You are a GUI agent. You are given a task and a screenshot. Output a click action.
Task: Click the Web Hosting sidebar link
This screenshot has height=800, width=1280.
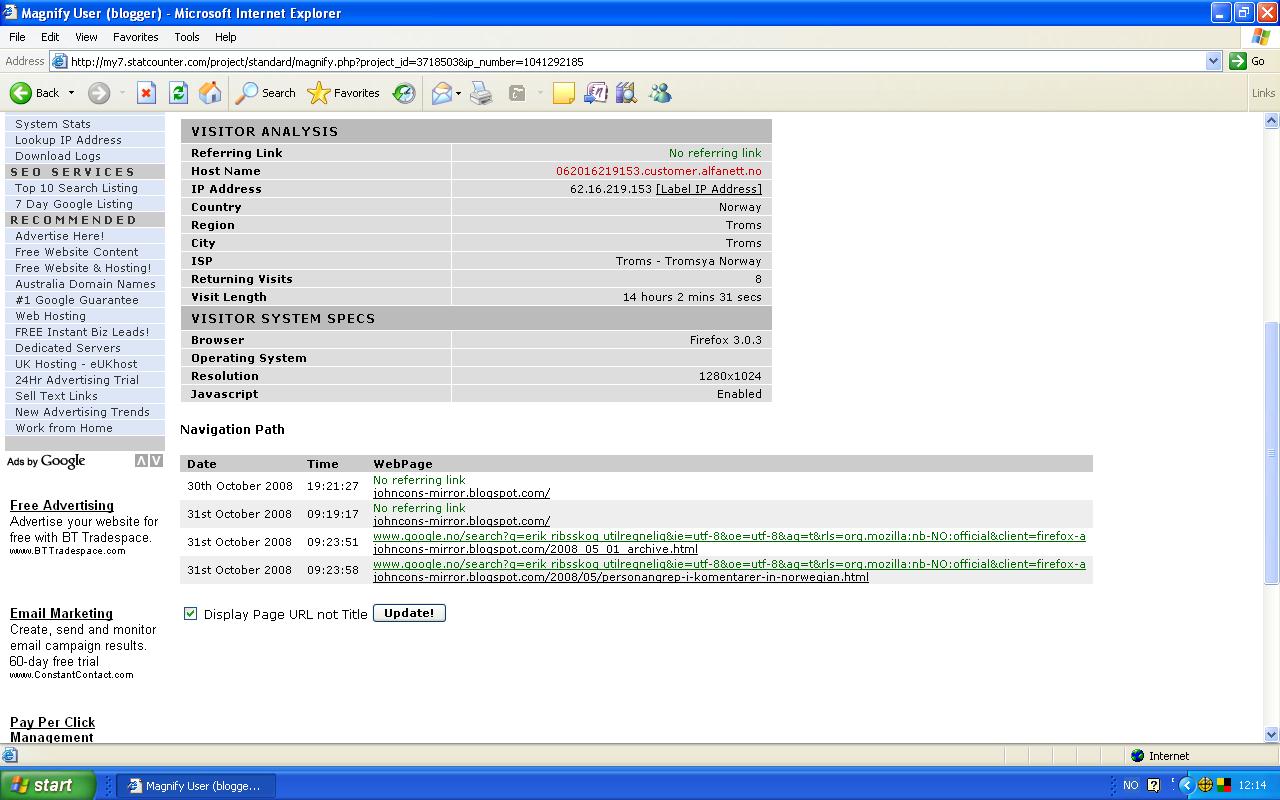(50, 316)
